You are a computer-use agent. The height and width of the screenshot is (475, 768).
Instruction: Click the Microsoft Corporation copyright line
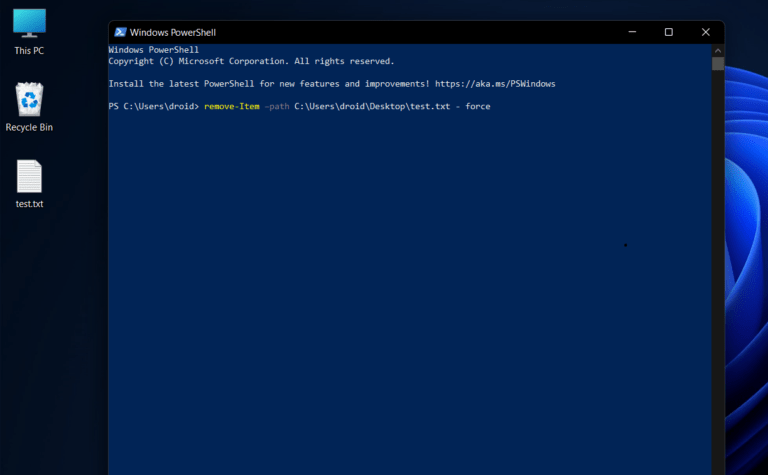(x=251, y=61)
